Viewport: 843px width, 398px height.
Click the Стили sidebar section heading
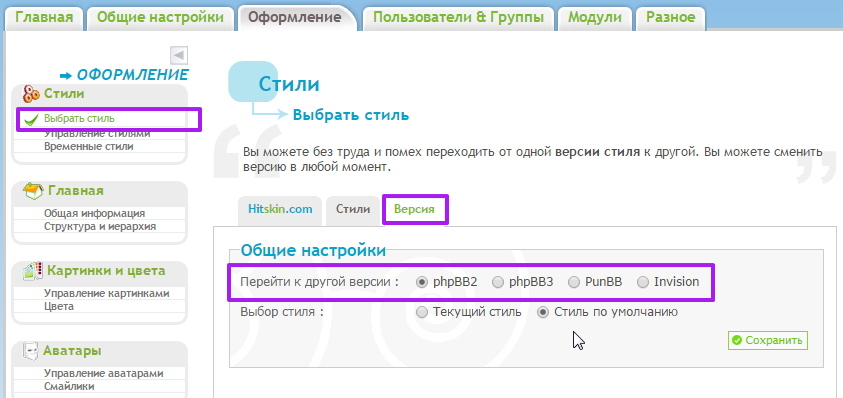pyautogui.click(x=64, y=94)
